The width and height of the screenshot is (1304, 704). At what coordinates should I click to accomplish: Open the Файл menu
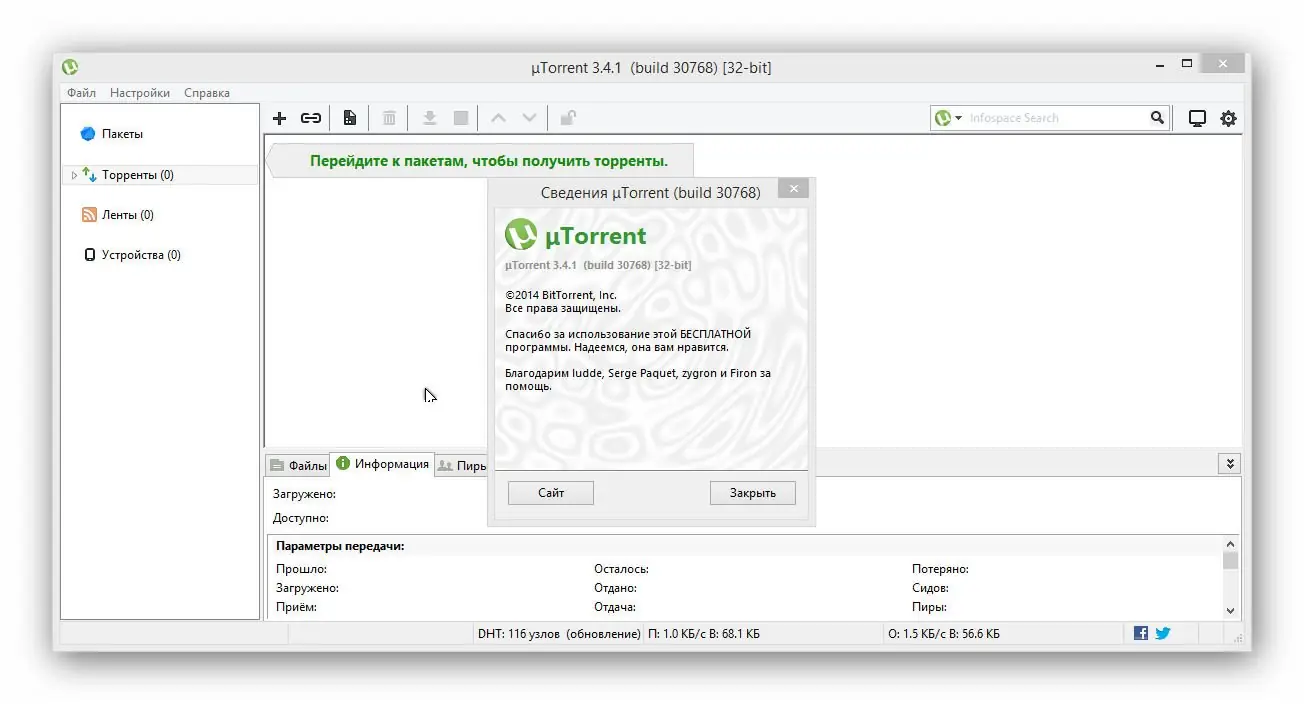(x=81, y=93)
